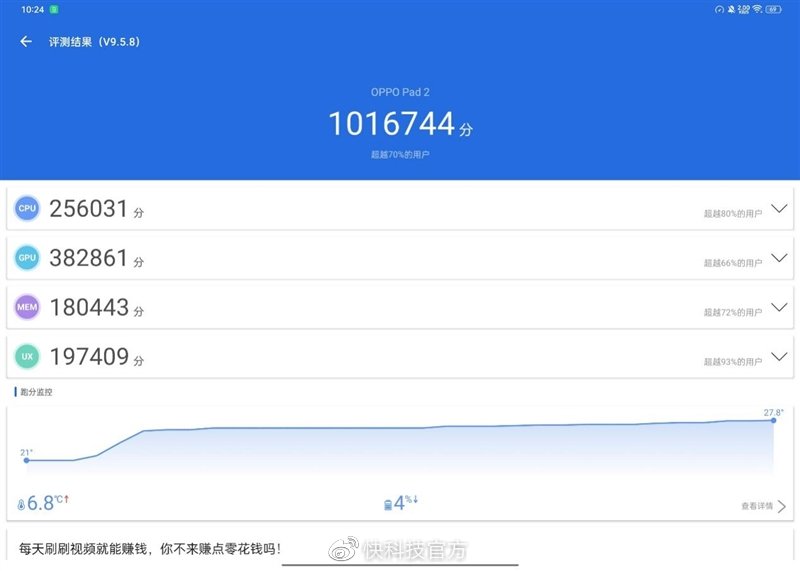Click the 4% battery drop value
Screen dimensions: 800x571
(x=406, y=503)
